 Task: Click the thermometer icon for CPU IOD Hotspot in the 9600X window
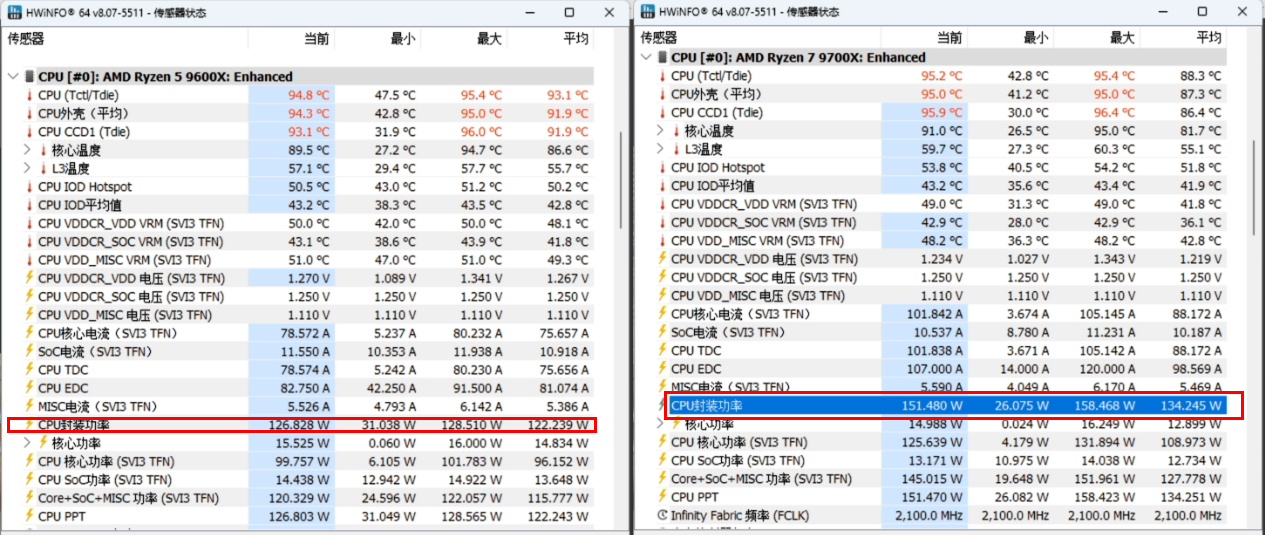[x=29, y=187]
